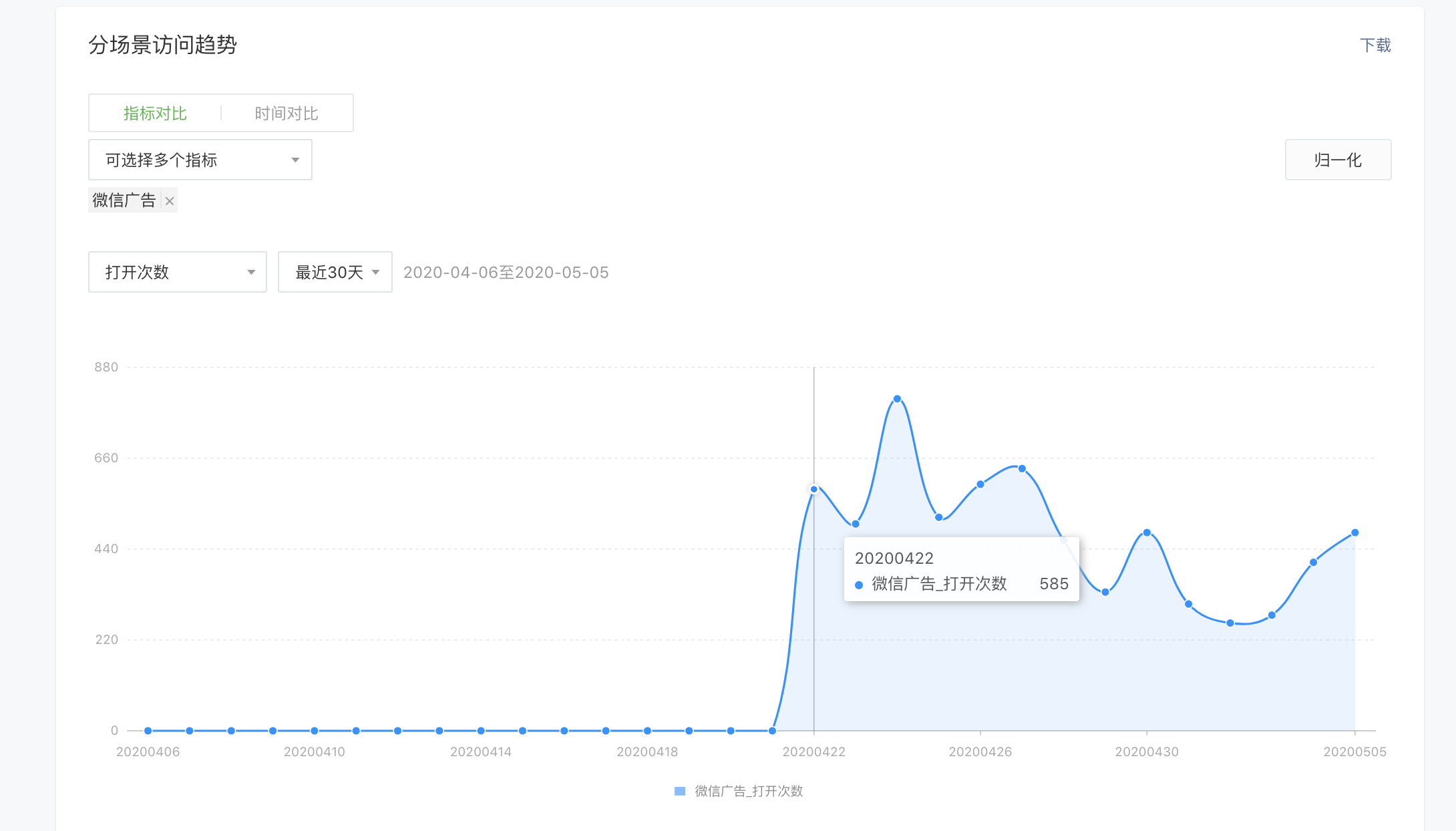This screenshot has width=1456, height=831.
Task: Click the 归一化 button
Action: 1338,160
